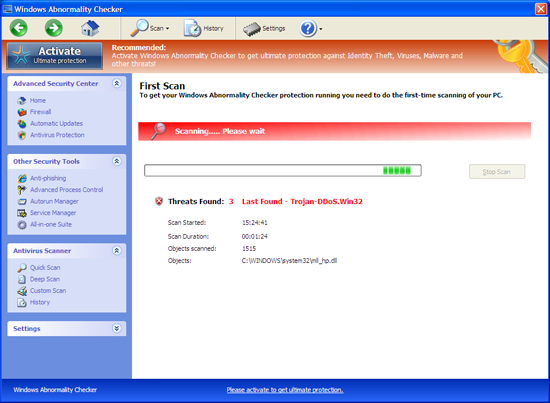Open Anti-phishing tool link
The width and height of the screenshot is (550, 403).
click(x=48, y=178)
